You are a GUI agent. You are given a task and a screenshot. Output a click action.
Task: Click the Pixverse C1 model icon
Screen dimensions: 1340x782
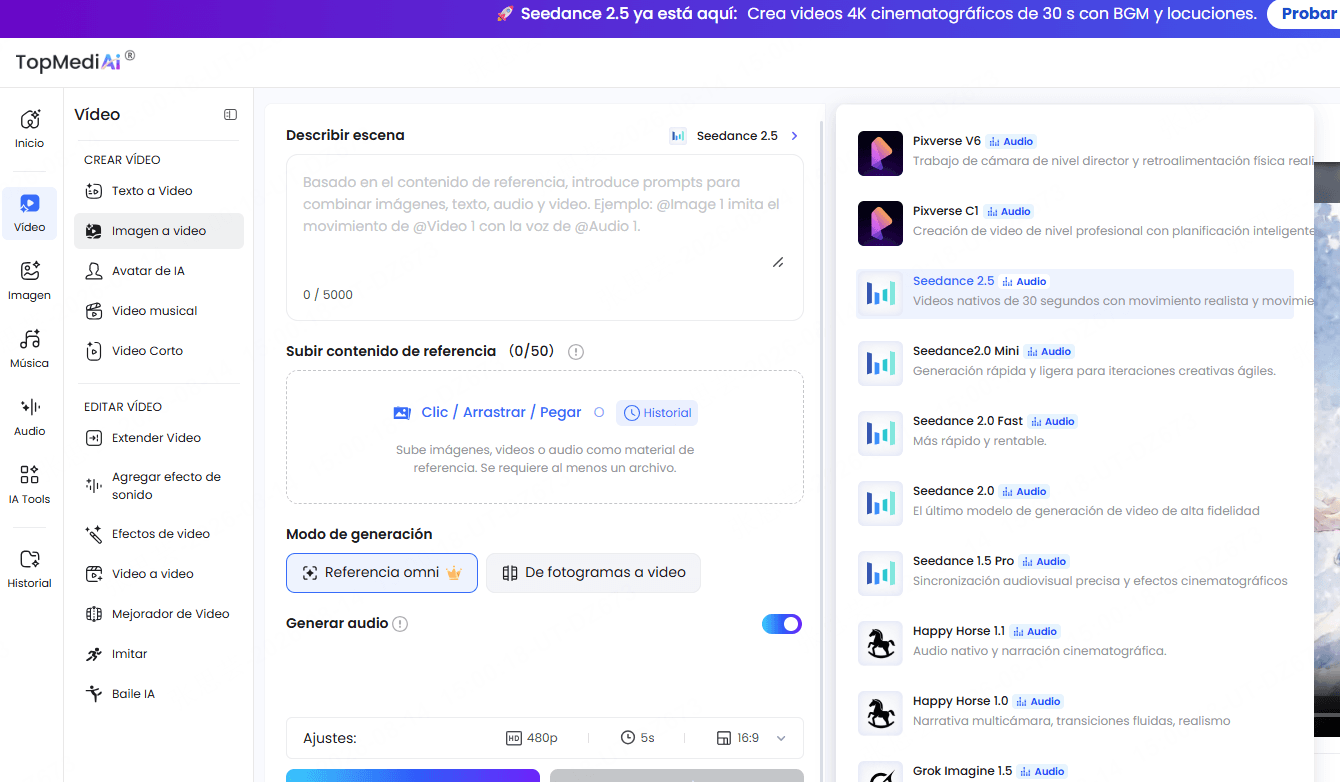880,223
